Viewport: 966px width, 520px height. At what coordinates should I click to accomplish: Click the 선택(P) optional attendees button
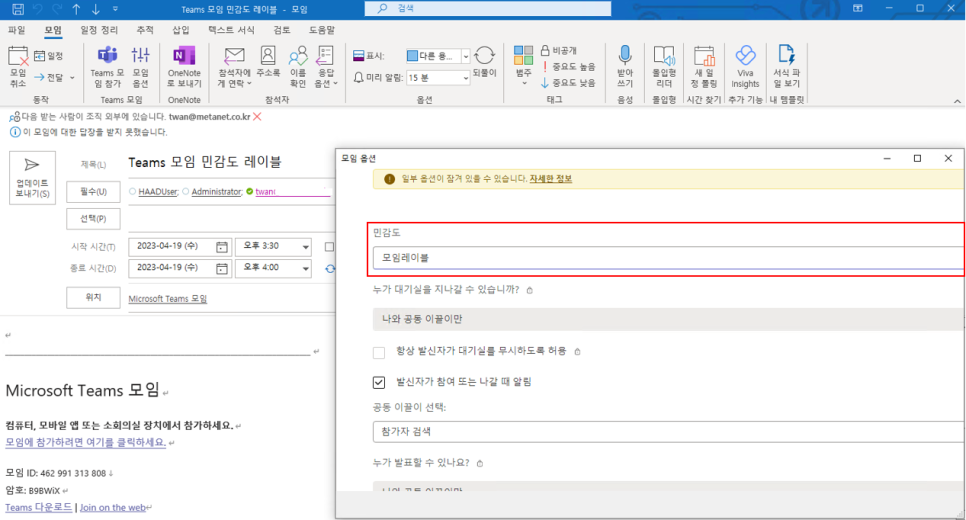[93, 219]
